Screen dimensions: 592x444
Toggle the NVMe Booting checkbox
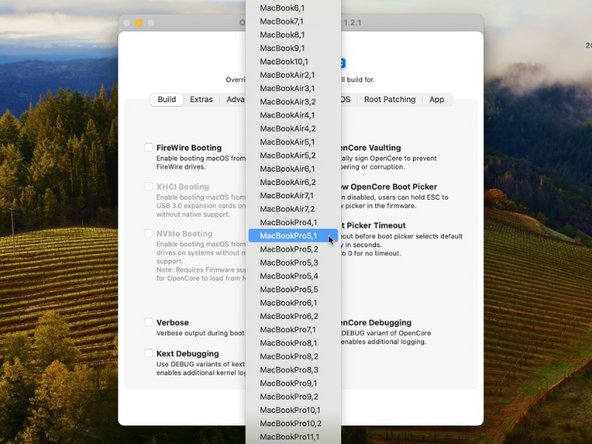tap(149, 233)
